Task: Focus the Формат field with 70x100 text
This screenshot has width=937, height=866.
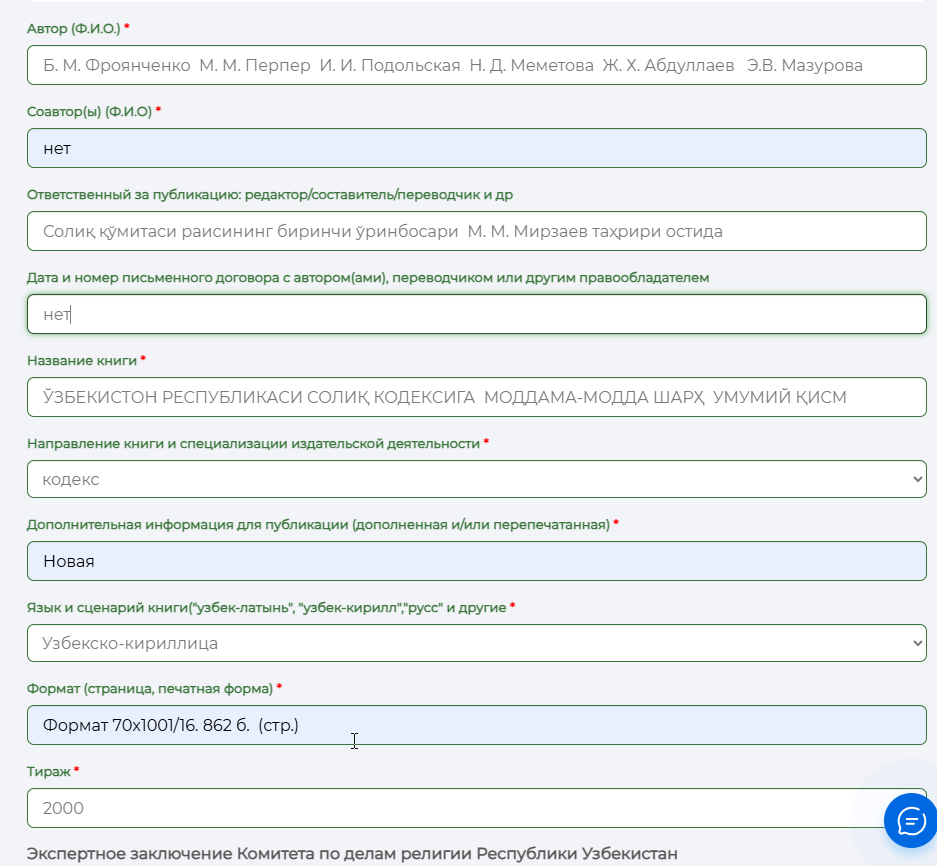Action: click(x=476, y=725)
